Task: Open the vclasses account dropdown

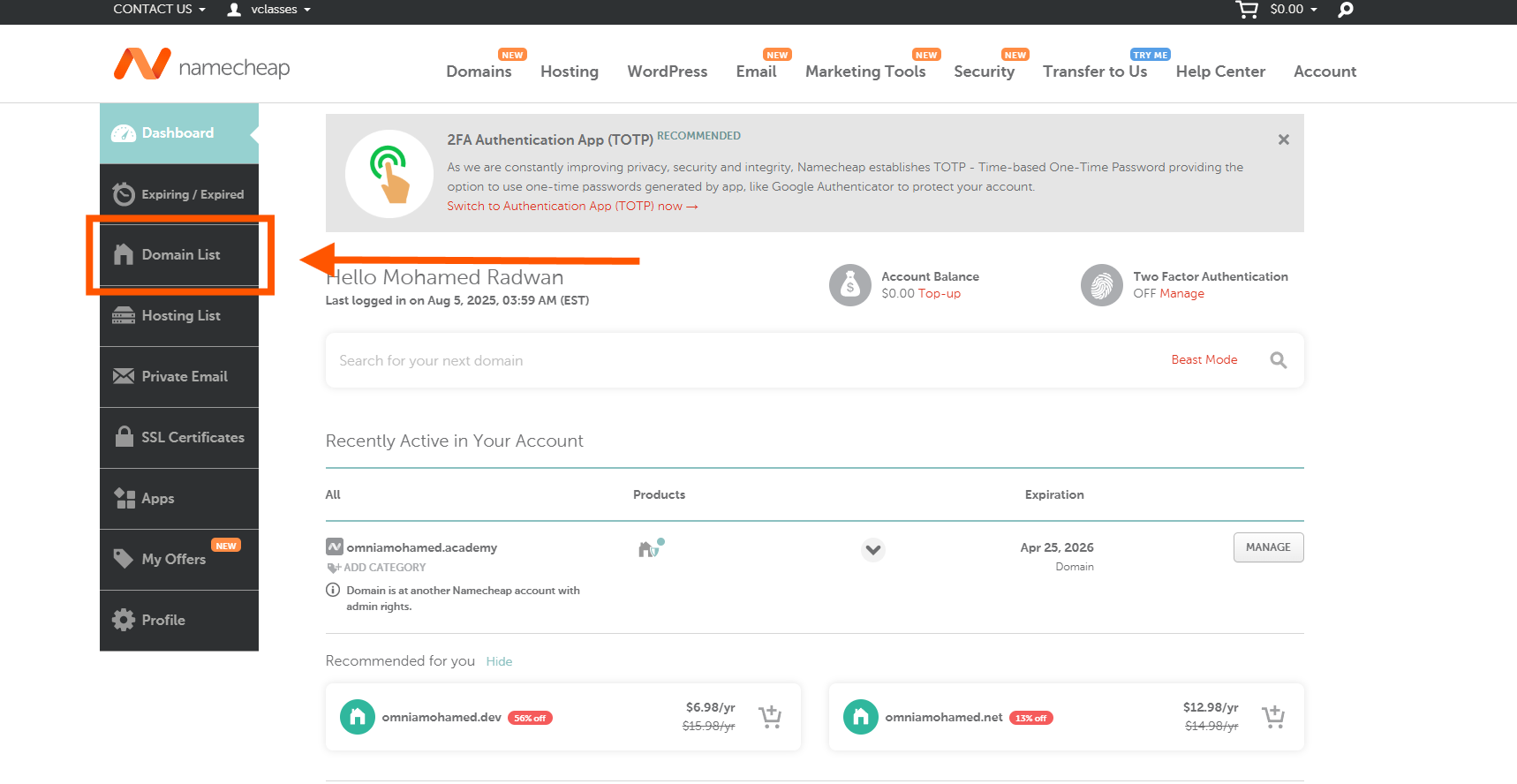Action: point(281,10)
